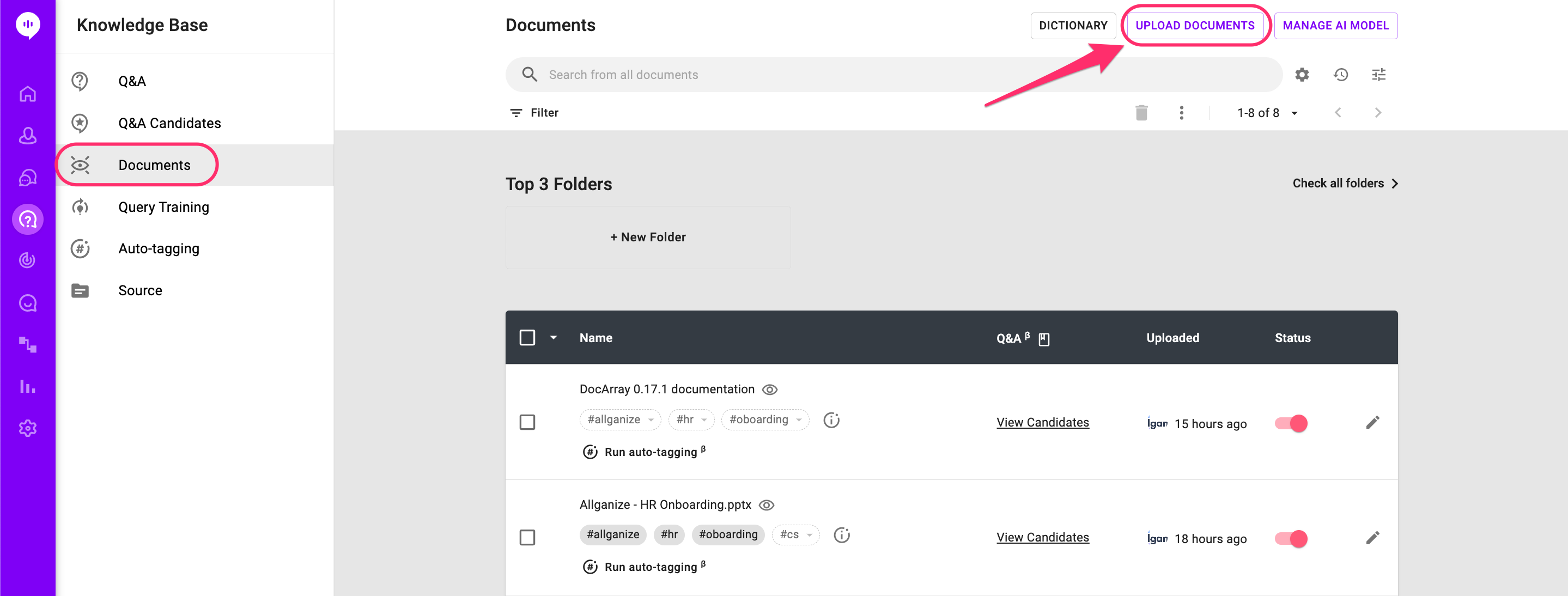Click the UPLOAD DOCUMENTS button
The height and width of the screenshot is (596, 1568).
point(1195,26)
